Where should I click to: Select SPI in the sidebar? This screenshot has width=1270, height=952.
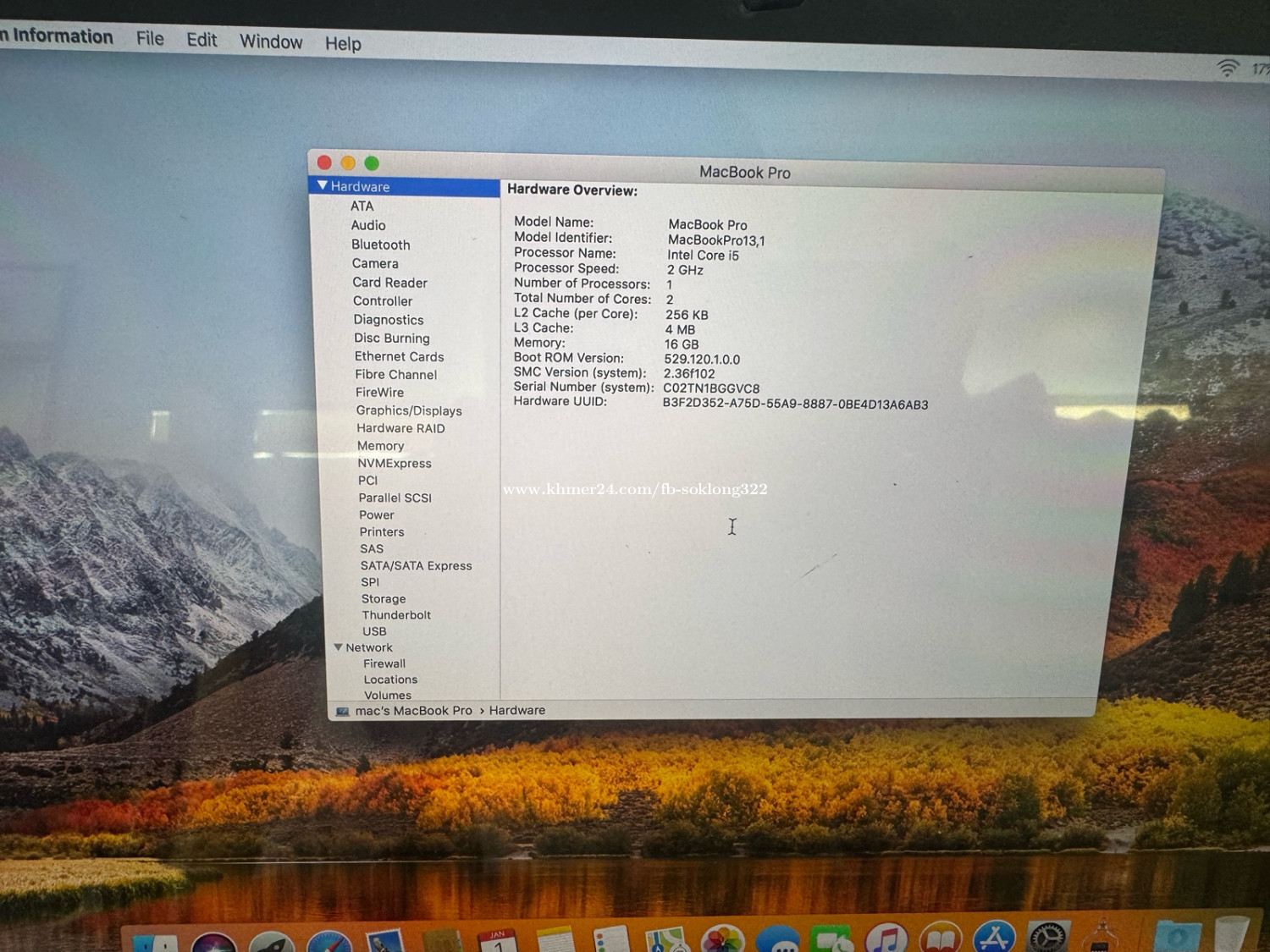370,582
